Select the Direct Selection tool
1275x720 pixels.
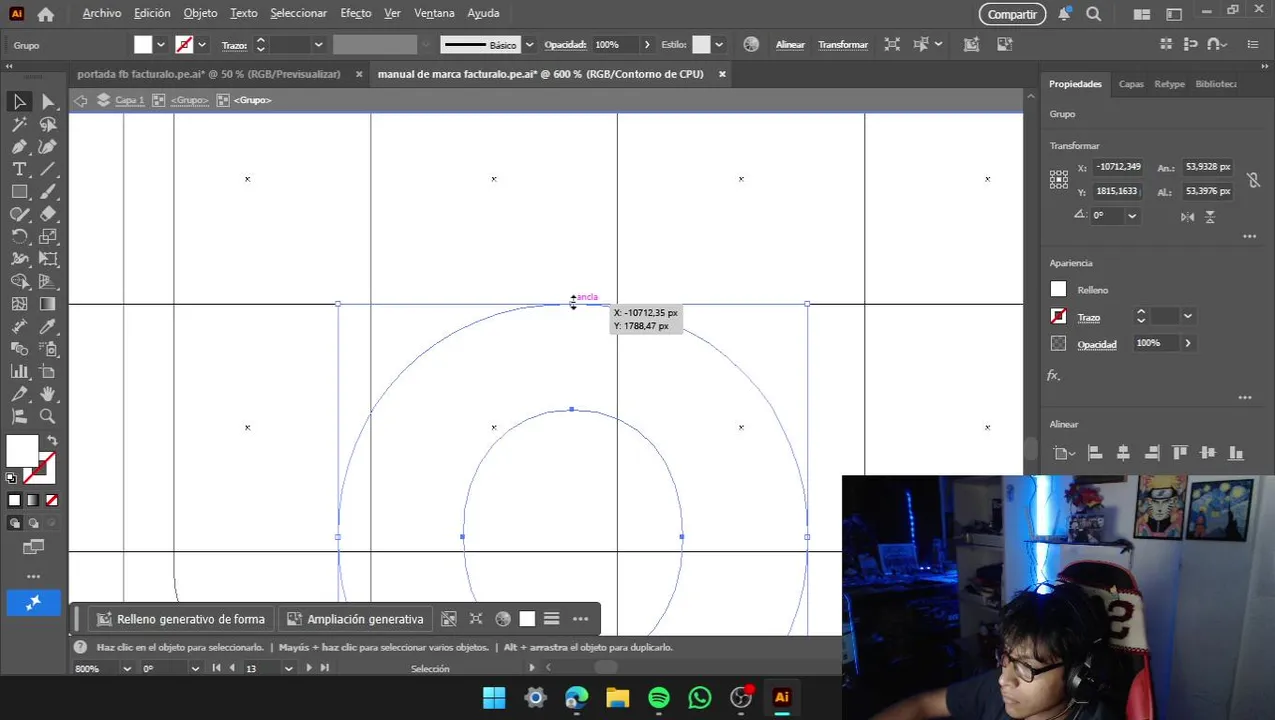pos(48,102)
